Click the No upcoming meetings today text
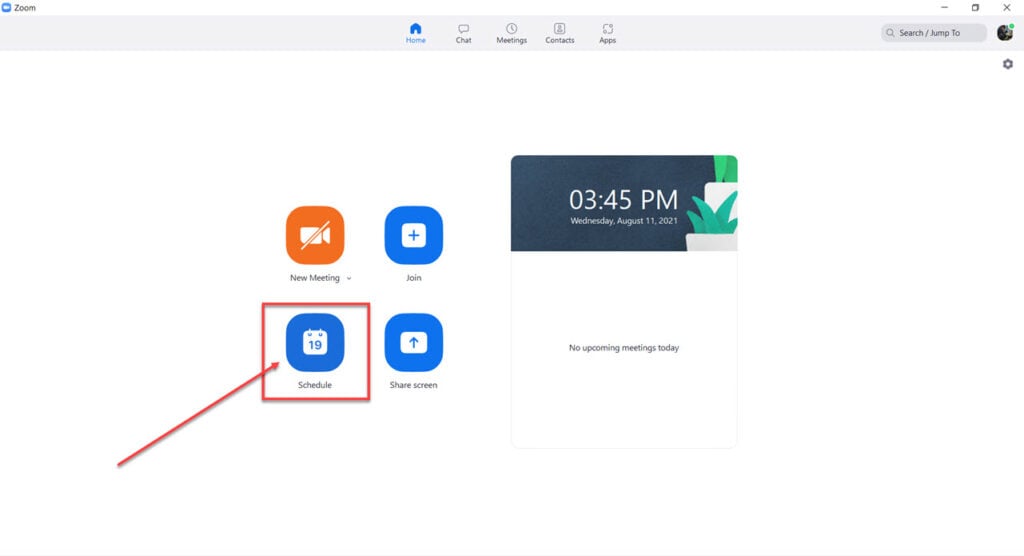This screenshot has height=556, width=1024. (624, 348)
